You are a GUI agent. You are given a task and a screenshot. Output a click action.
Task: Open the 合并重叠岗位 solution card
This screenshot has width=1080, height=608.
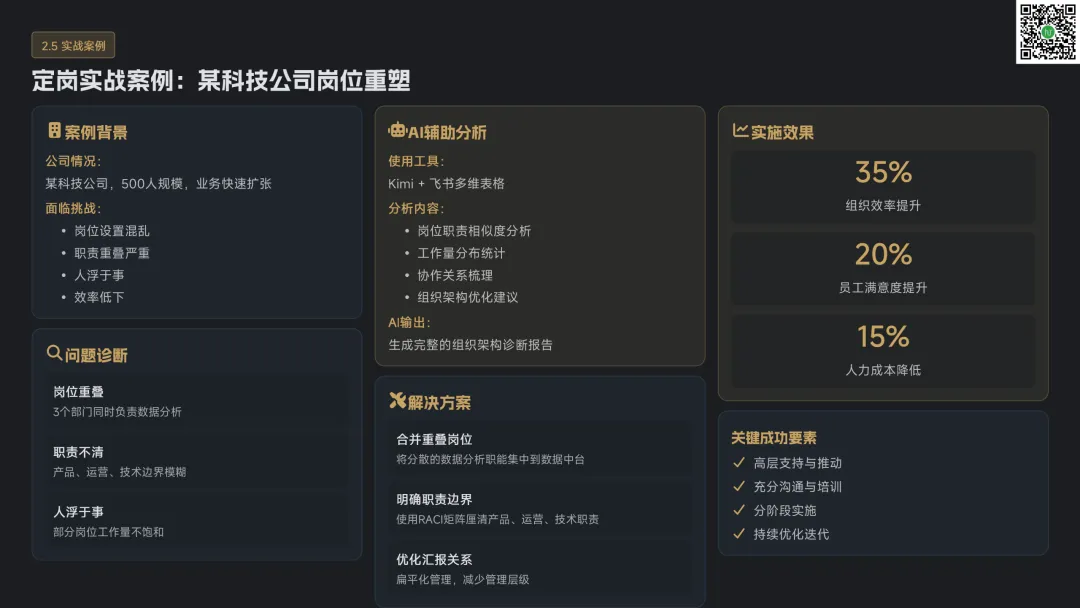[540, 449]
